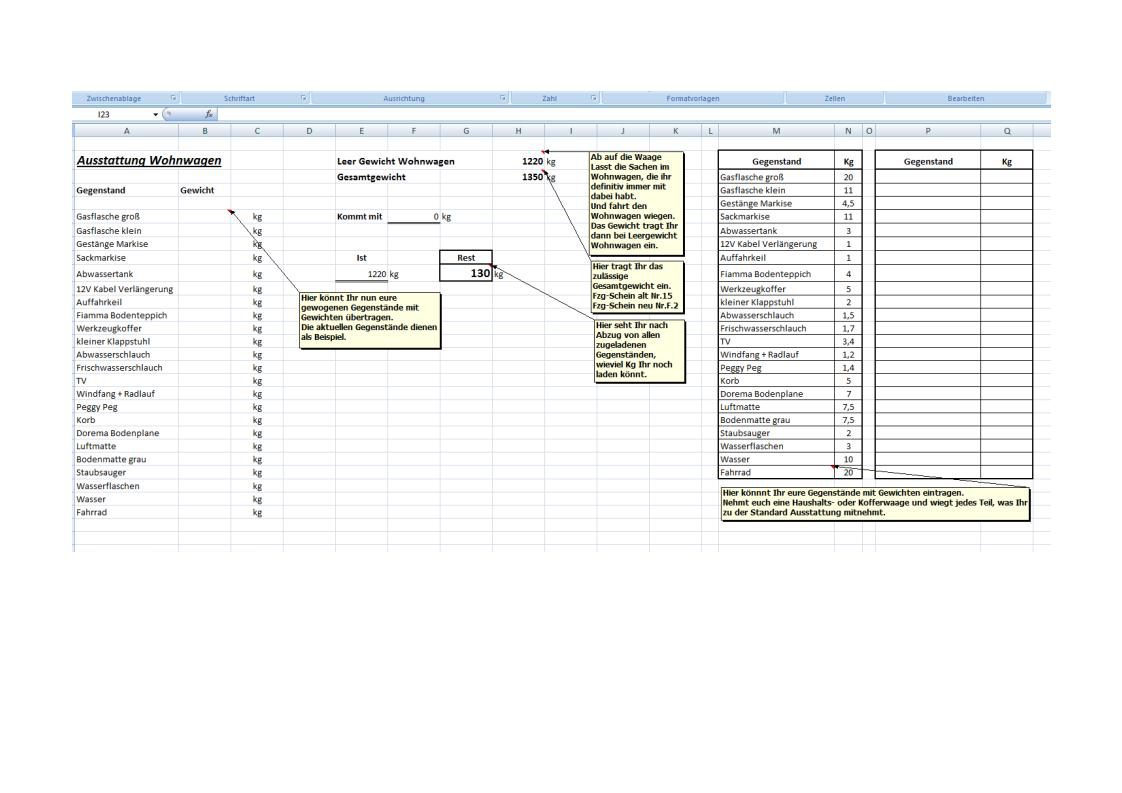Select 'Wasserflaschen' in column M
Viewport: 1122px width, 793px height.
pyautogui.click(x=751, y=447)
